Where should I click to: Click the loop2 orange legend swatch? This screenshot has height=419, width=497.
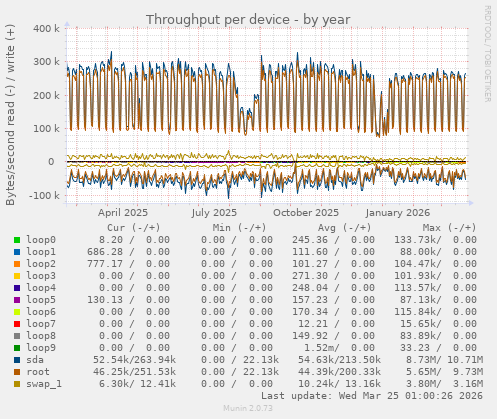click(17, 264)
